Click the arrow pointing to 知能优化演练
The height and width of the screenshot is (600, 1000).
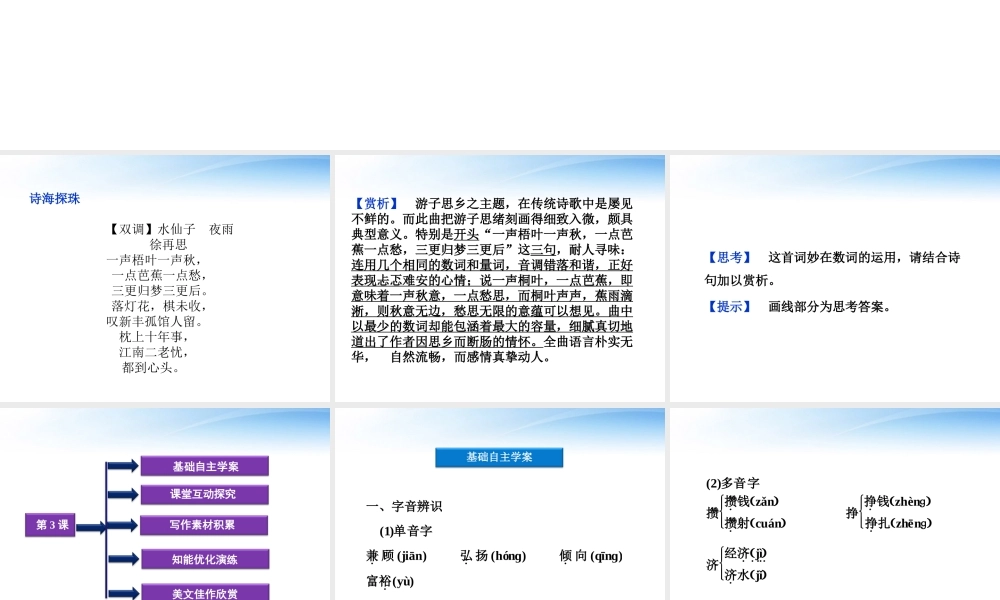122,559
